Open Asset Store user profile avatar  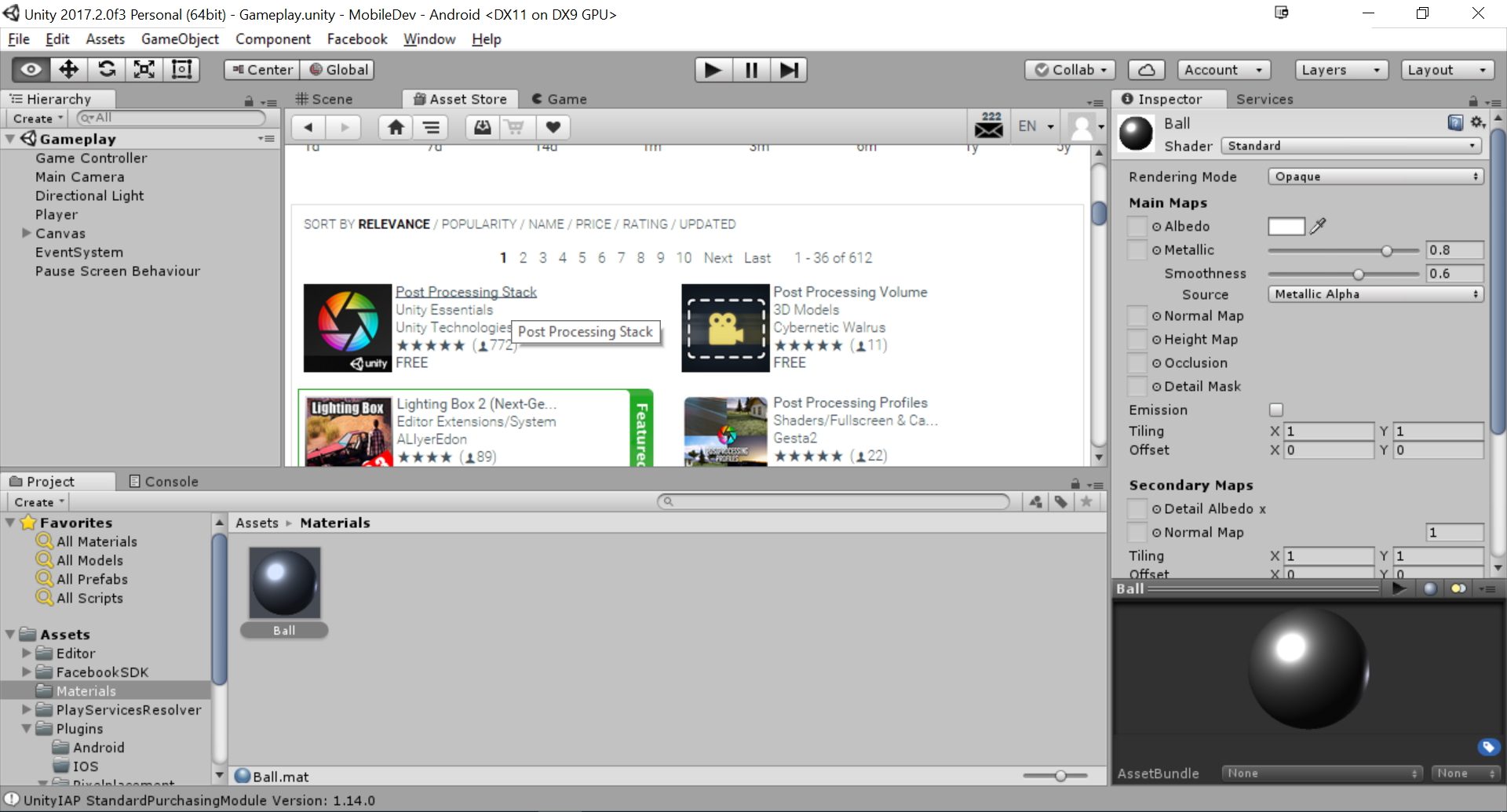click(x=1082, y=126)
